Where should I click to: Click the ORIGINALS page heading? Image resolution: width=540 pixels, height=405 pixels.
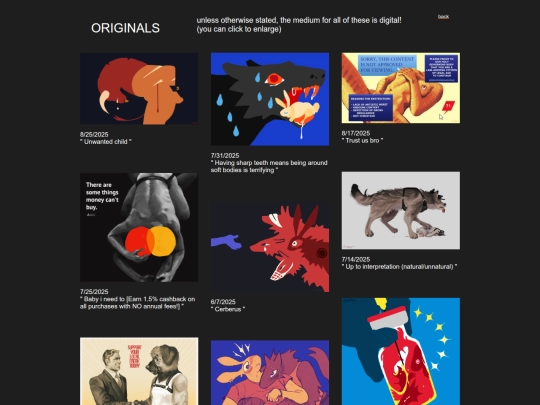coord(125,28)
